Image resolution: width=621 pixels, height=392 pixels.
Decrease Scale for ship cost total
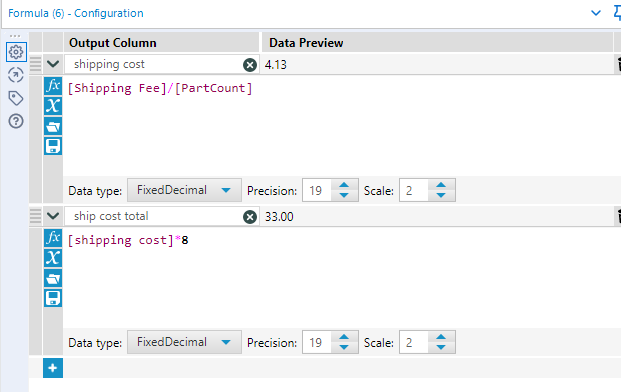[441, 347]
